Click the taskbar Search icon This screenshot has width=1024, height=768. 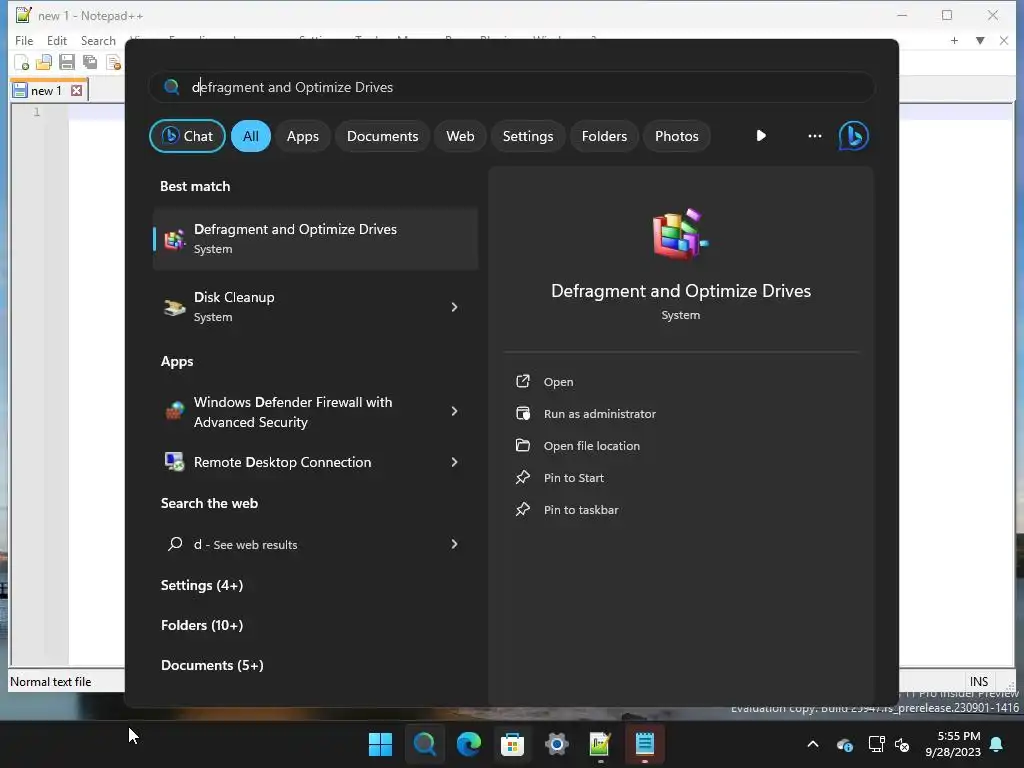tap(424, 743)
